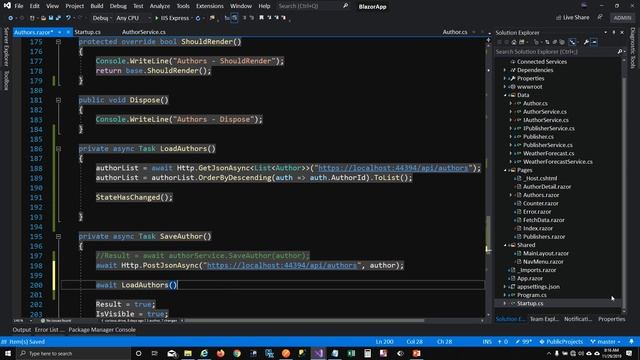Select Startup.cs in Solution Explorer tree
640x360 pixels.
[530, 304]
